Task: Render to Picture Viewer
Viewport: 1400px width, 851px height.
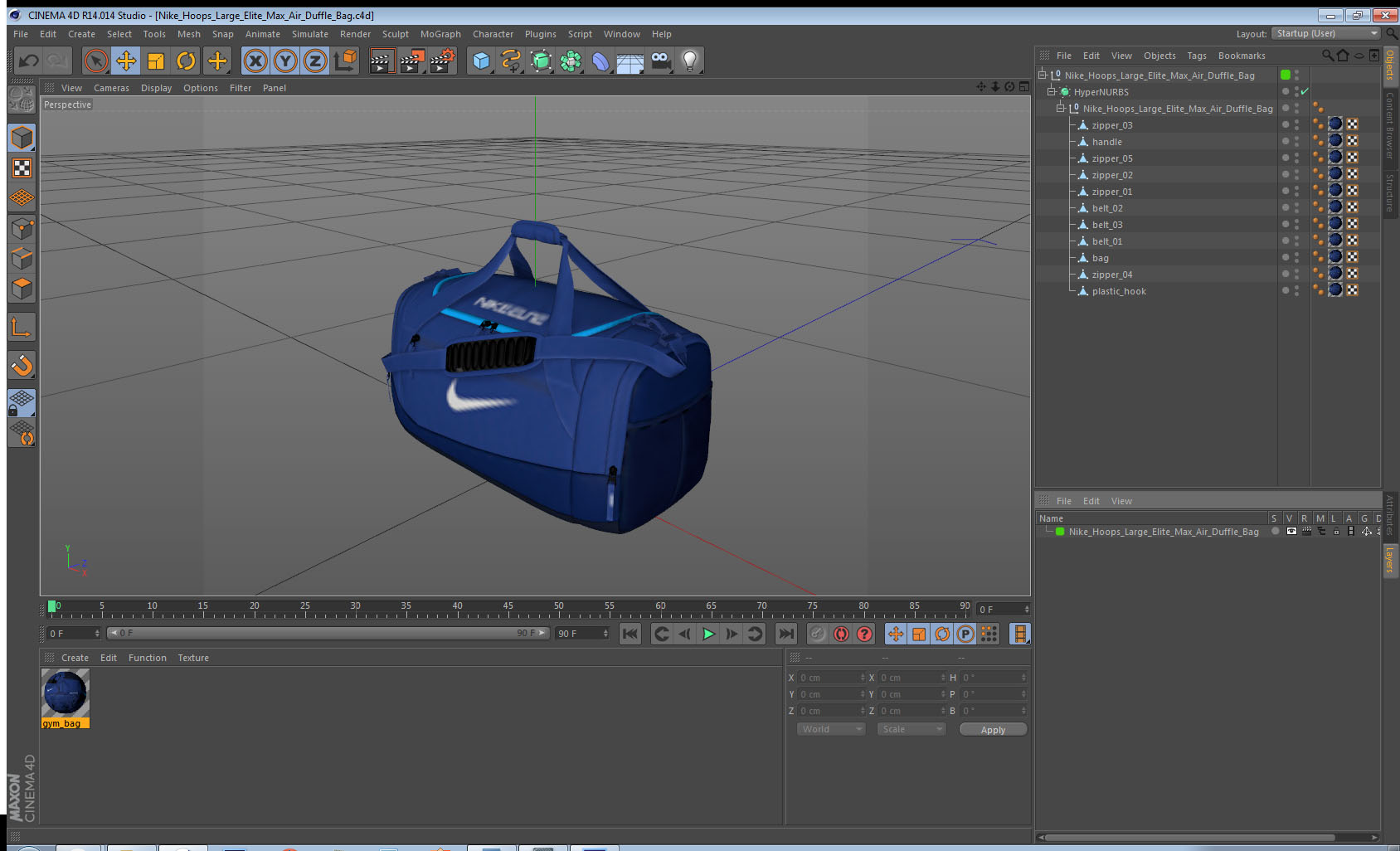Action: point(411,61)
